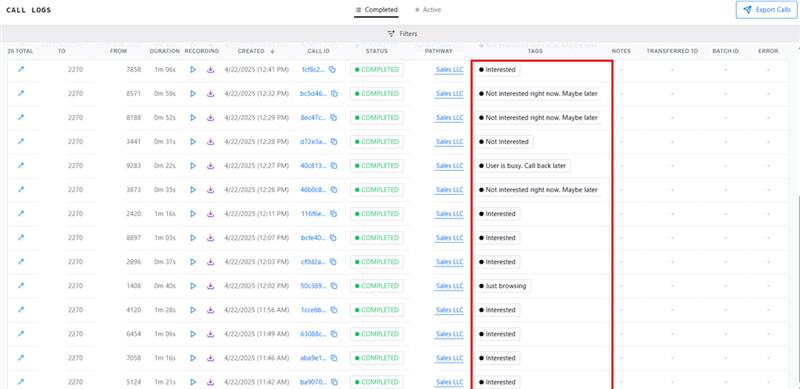Play recording of call from 8188
Viewport: 800px width, 389px height.
[x=193, y=117]
